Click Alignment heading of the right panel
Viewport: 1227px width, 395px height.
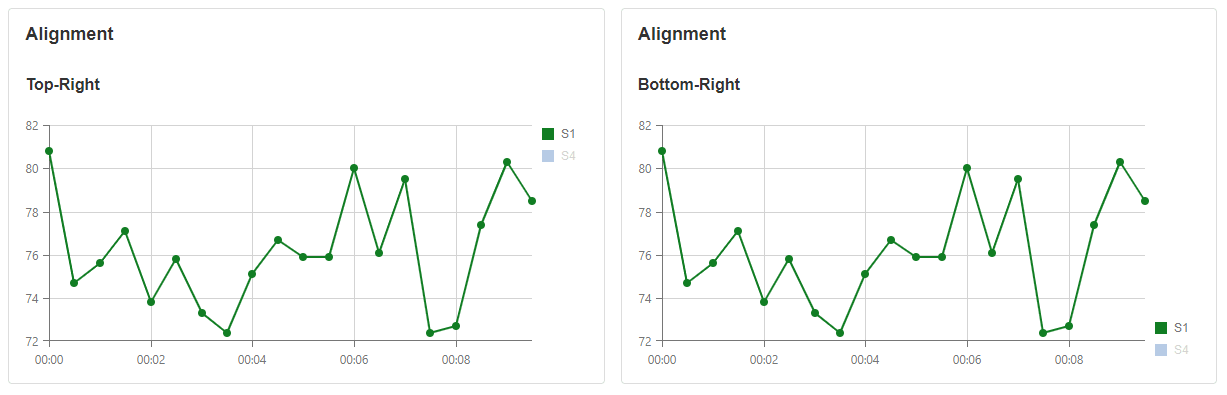click(682, 34)
